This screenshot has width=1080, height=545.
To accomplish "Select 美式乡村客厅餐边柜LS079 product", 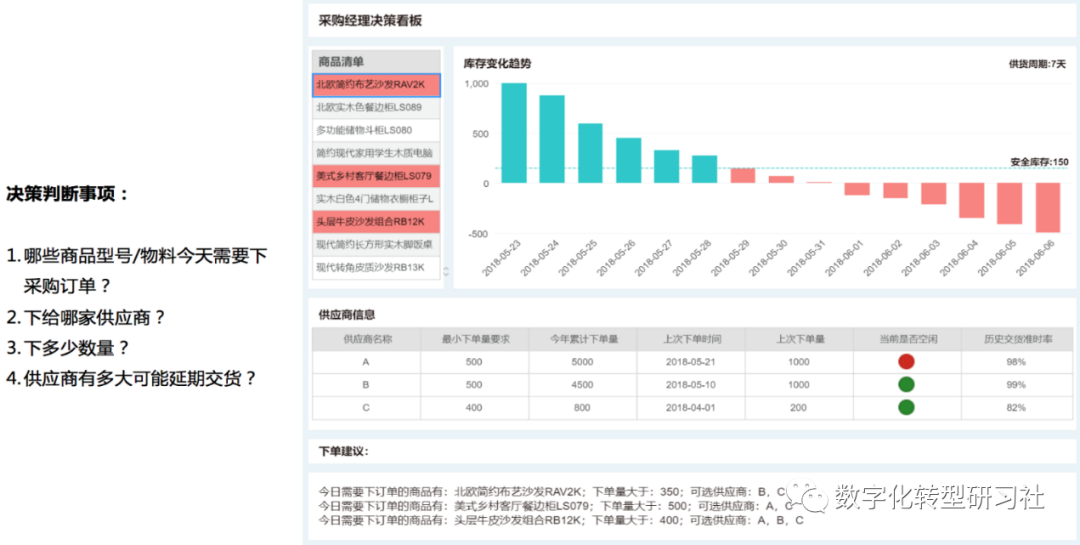I will (376, 176).
